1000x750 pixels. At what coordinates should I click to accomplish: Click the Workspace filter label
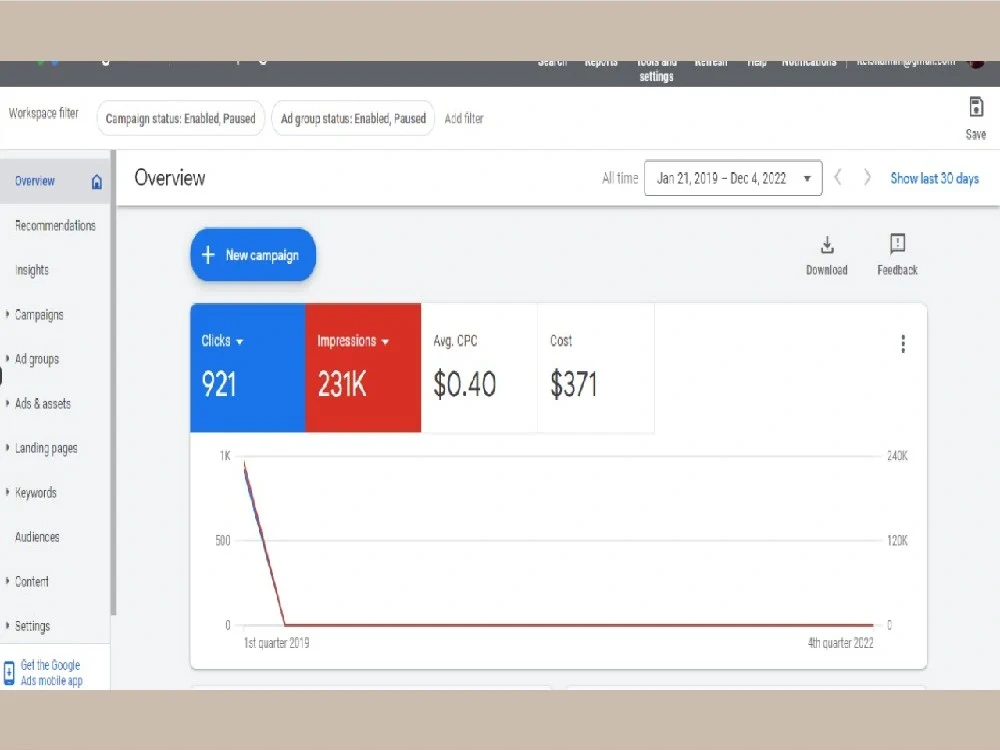tap(43, 114)
